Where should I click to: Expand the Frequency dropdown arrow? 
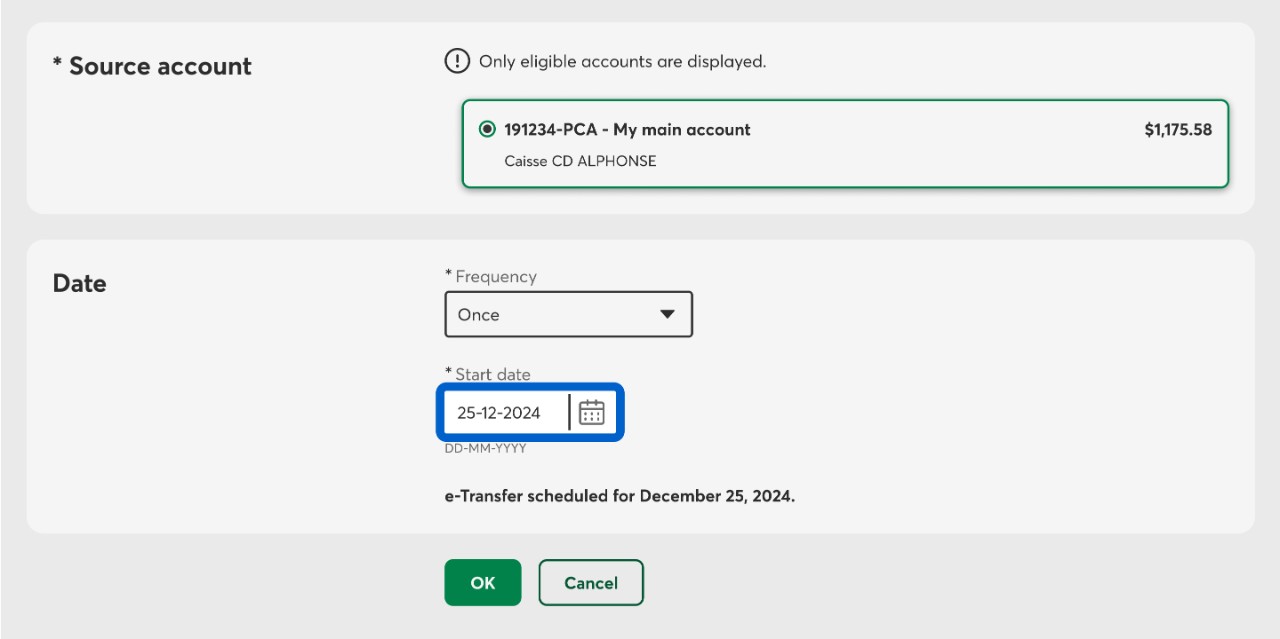(x=668, y=314)
